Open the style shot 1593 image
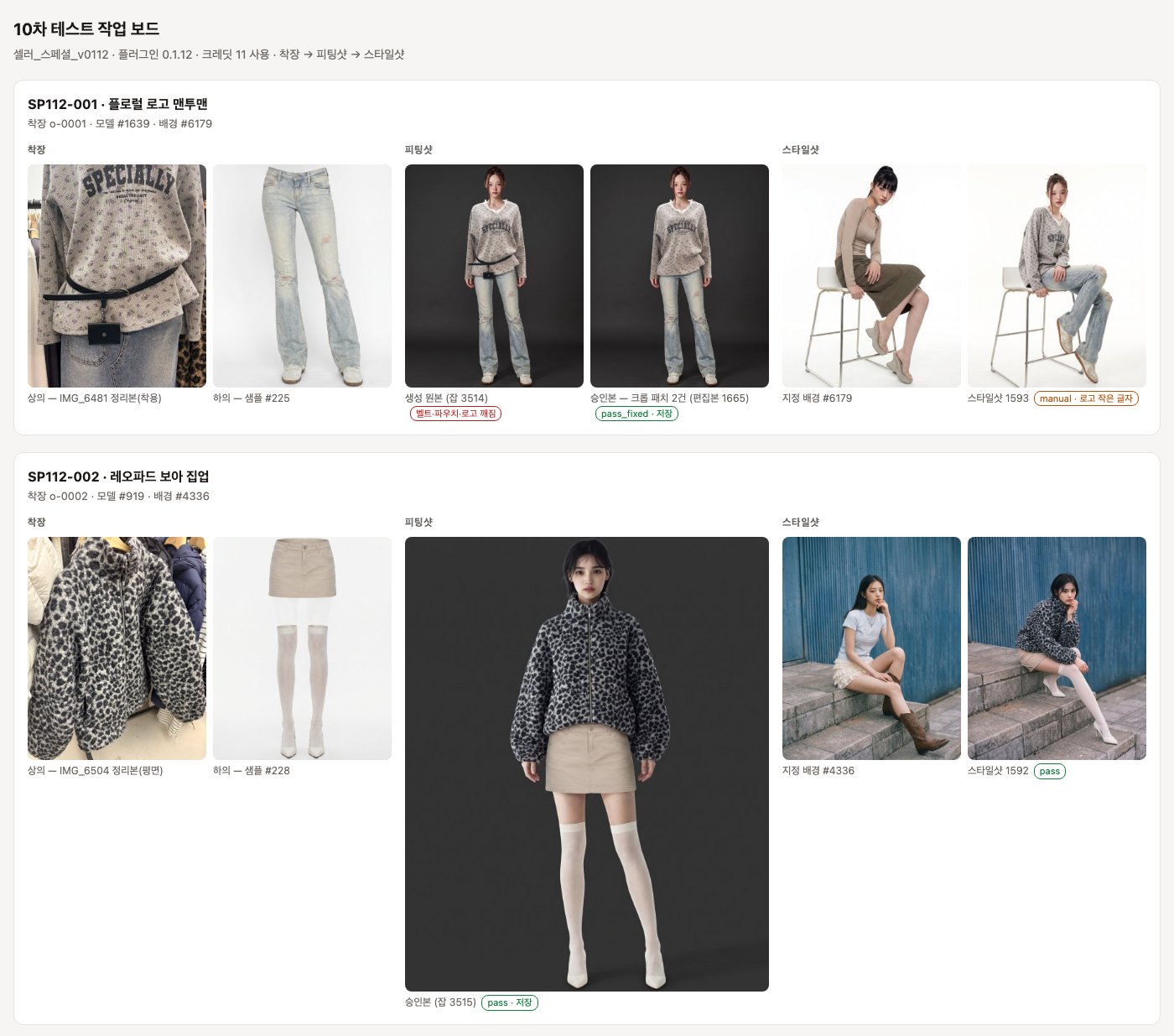The width and height of the screenshot is (1174, 1036). coord(1057,276)
